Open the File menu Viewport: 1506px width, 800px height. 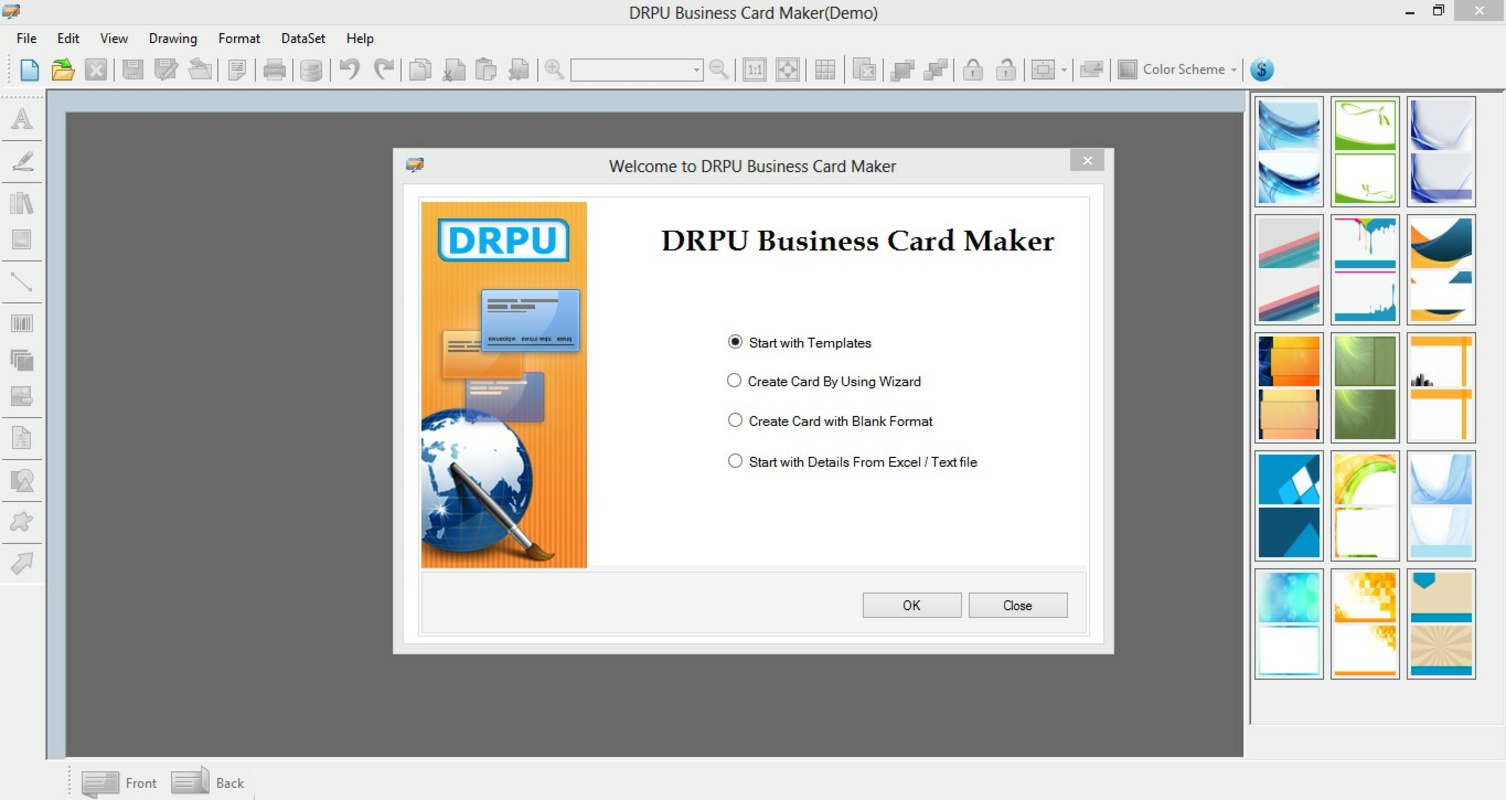tap(27, 38)
